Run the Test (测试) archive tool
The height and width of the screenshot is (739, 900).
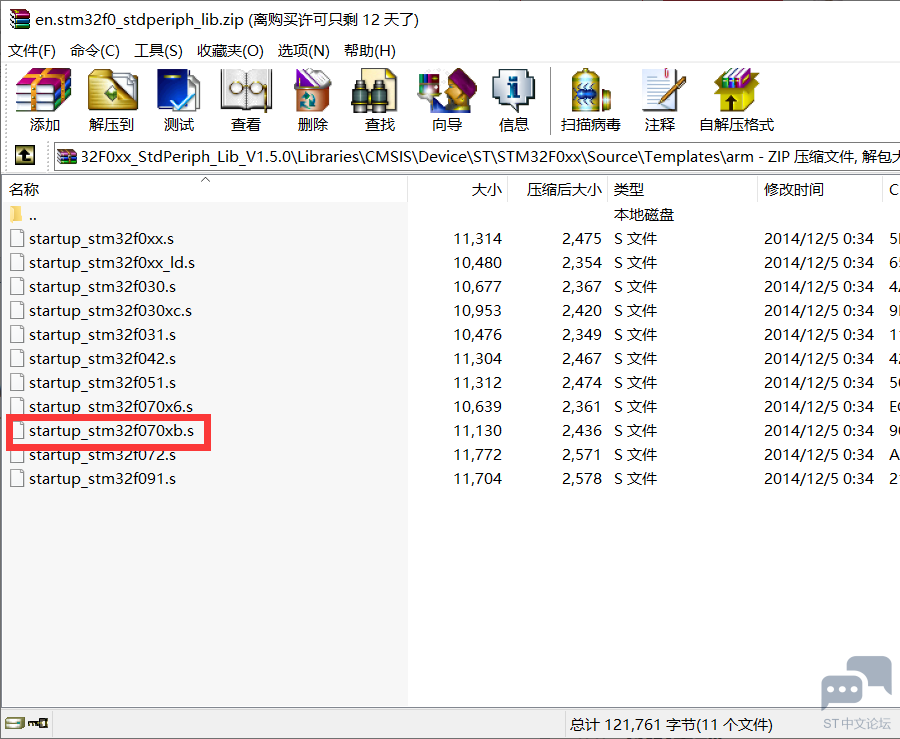179,91
